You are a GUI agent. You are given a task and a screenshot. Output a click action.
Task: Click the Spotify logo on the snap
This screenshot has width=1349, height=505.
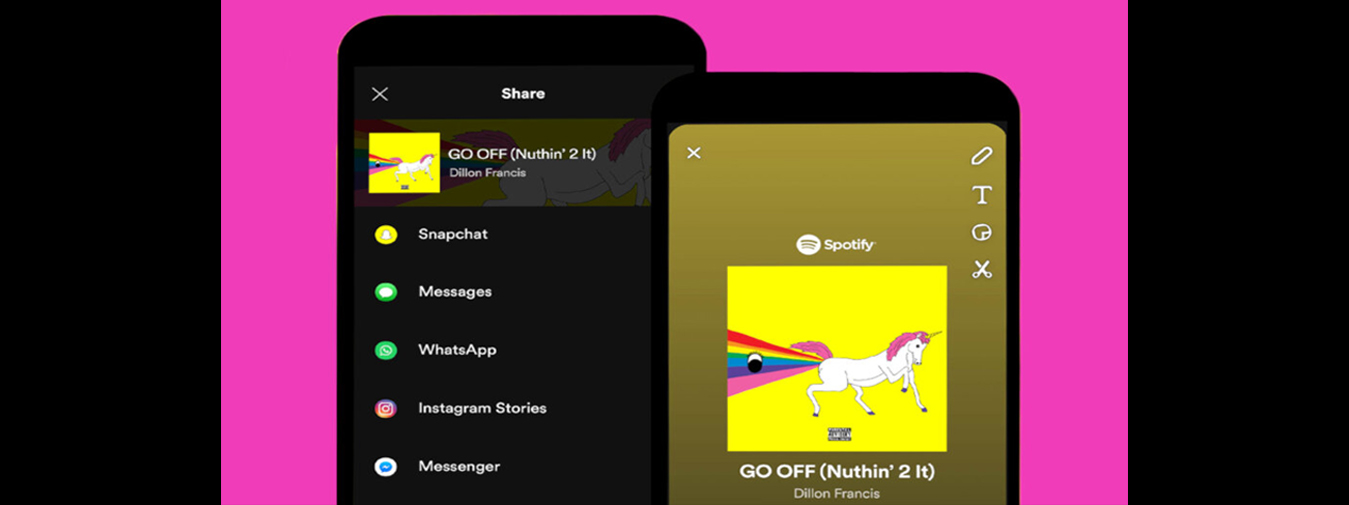pyautogui.click(x=836, y=244)
